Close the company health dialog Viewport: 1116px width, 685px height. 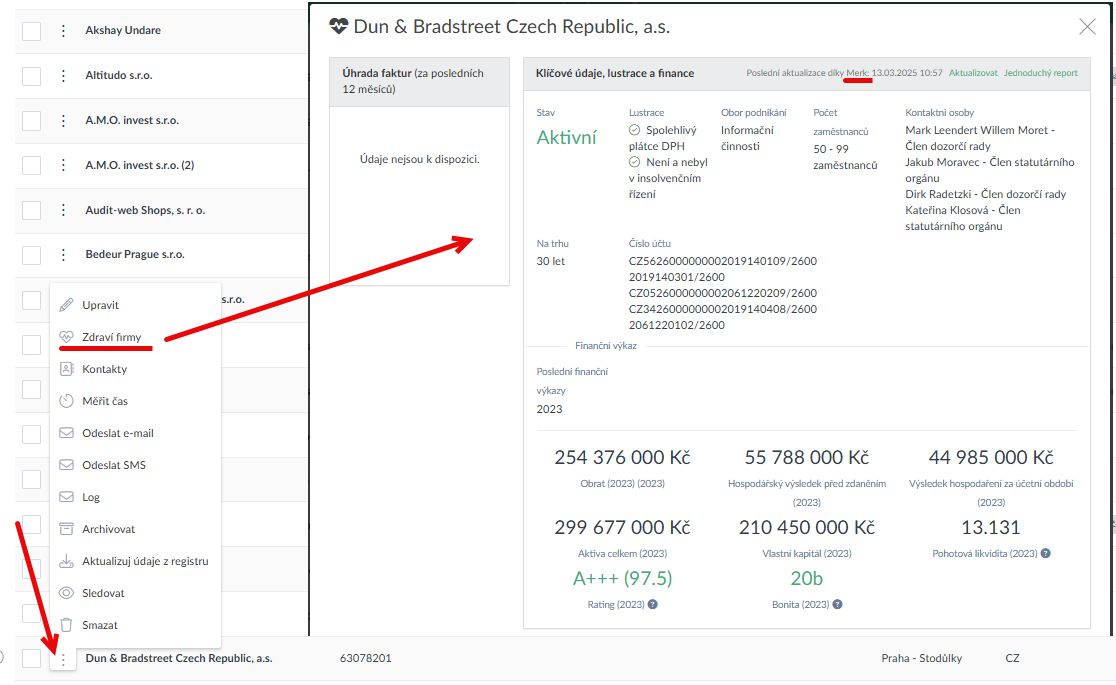pos(1087,27)
